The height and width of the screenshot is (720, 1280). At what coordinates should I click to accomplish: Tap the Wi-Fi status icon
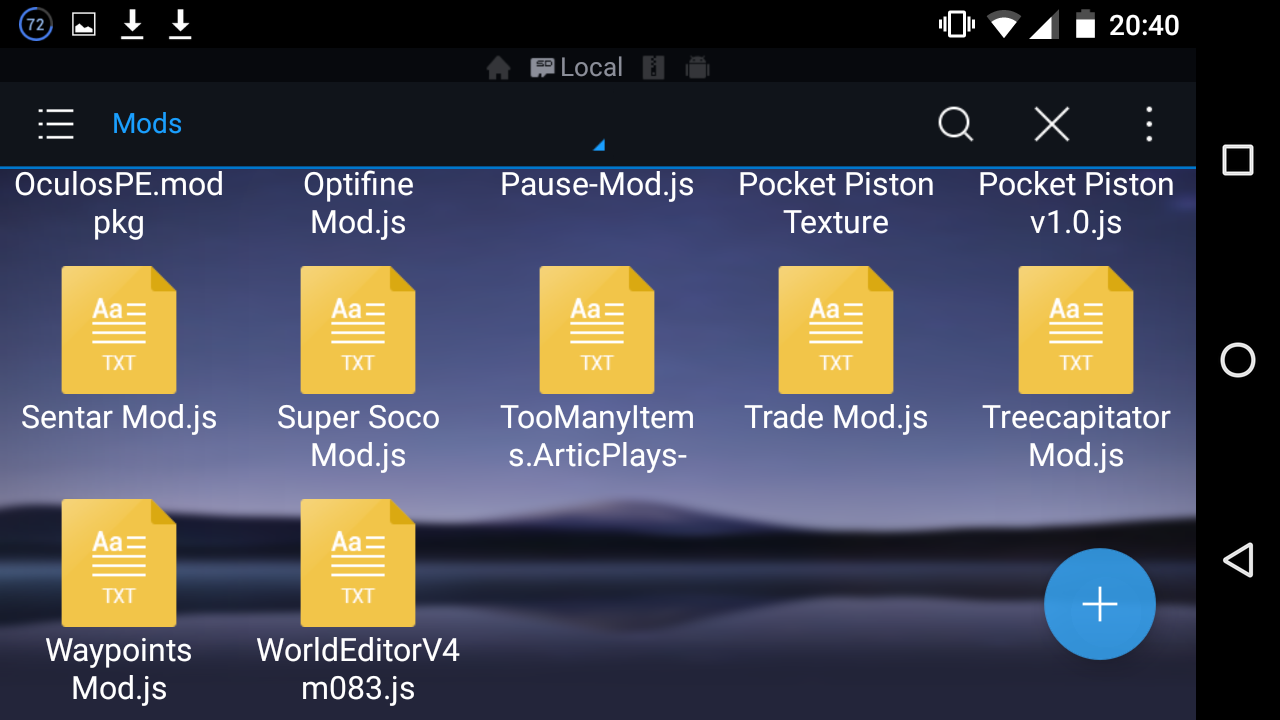(x=1003, y=24)
